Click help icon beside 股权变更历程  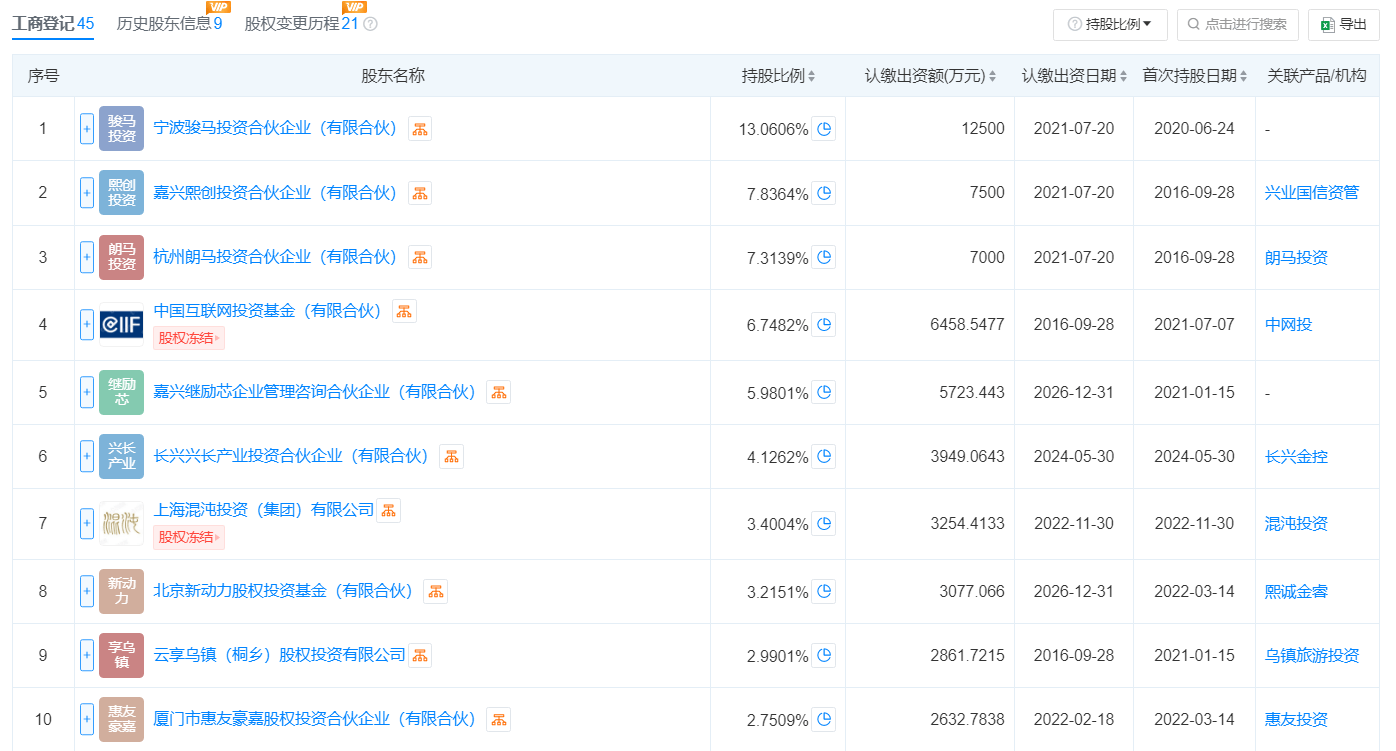(370, 24)
